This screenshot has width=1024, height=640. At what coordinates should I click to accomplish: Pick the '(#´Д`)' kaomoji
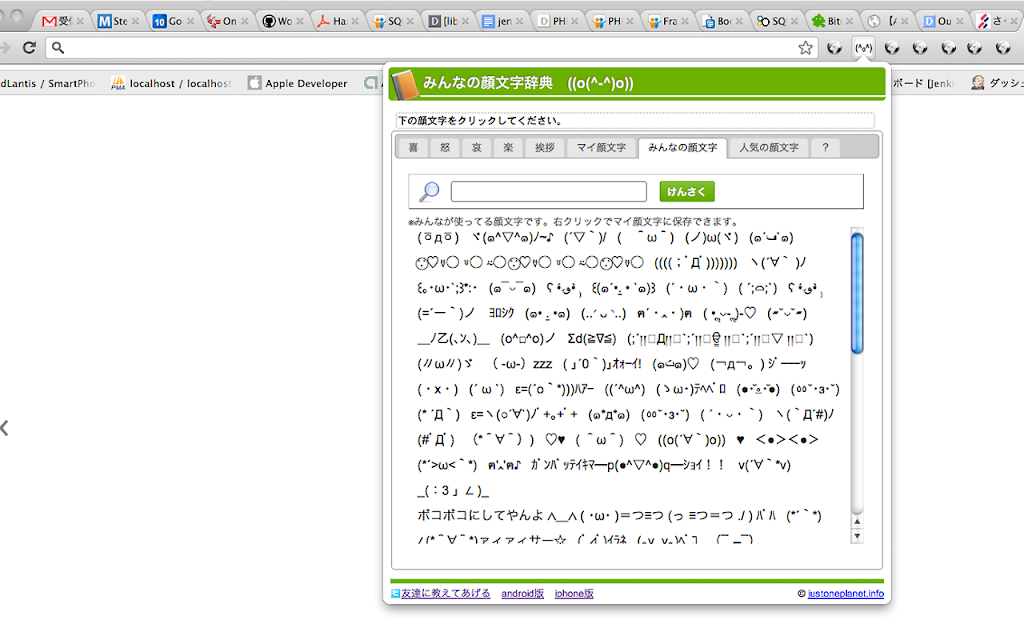tap(436, 440)
